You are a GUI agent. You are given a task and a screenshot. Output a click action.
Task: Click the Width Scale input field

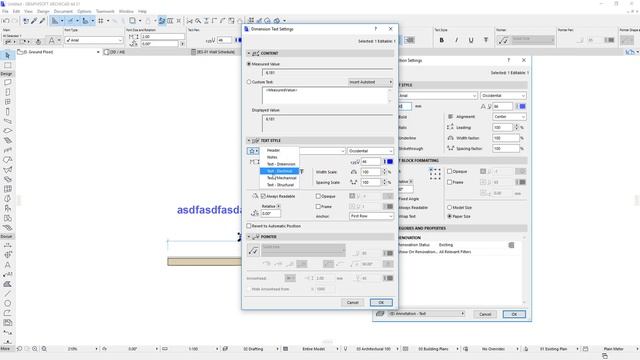(371, 172)
